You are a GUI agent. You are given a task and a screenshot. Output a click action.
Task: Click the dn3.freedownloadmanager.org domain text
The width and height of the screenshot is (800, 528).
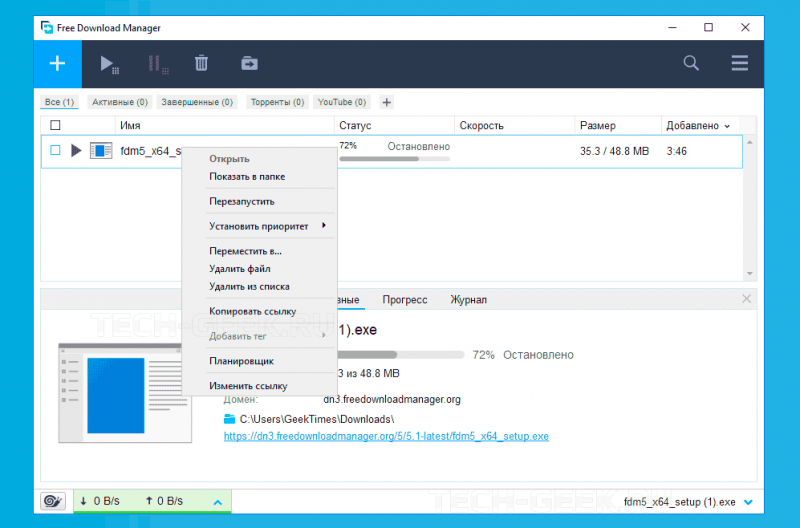392,399
